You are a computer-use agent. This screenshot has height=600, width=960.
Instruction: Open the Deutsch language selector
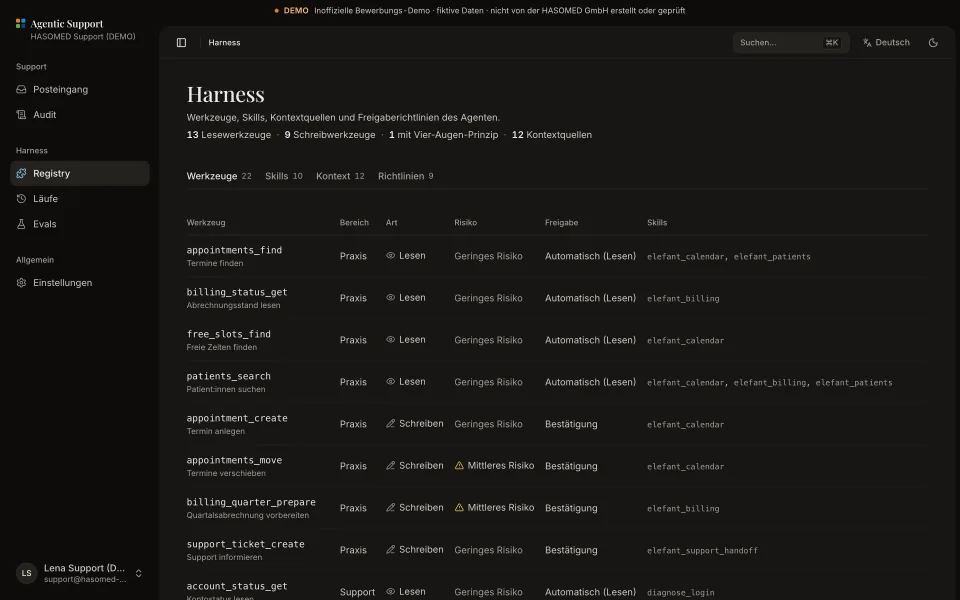(x=887, y=42)
